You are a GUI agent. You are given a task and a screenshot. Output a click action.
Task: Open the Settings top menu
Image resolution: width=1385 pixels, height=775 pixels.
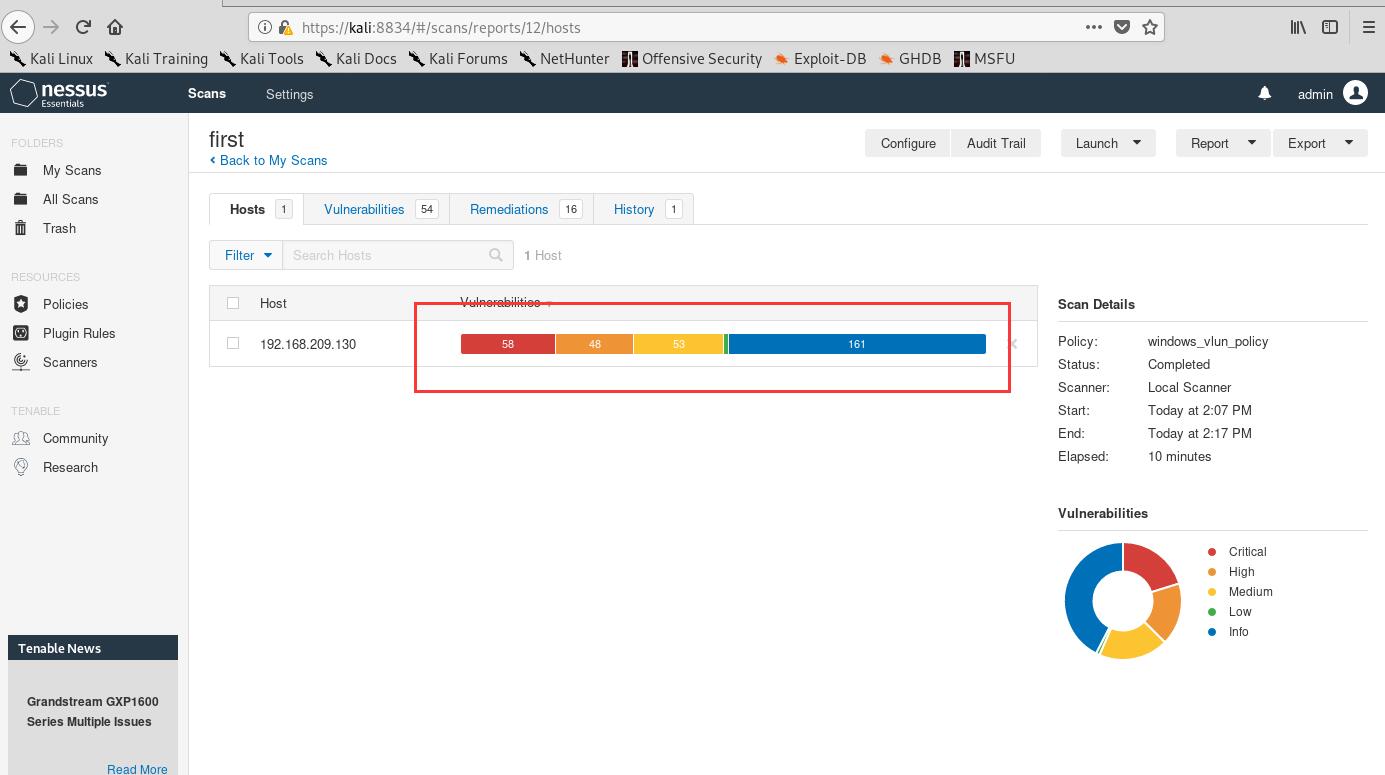pyautogui.click(x=289, y=94)
